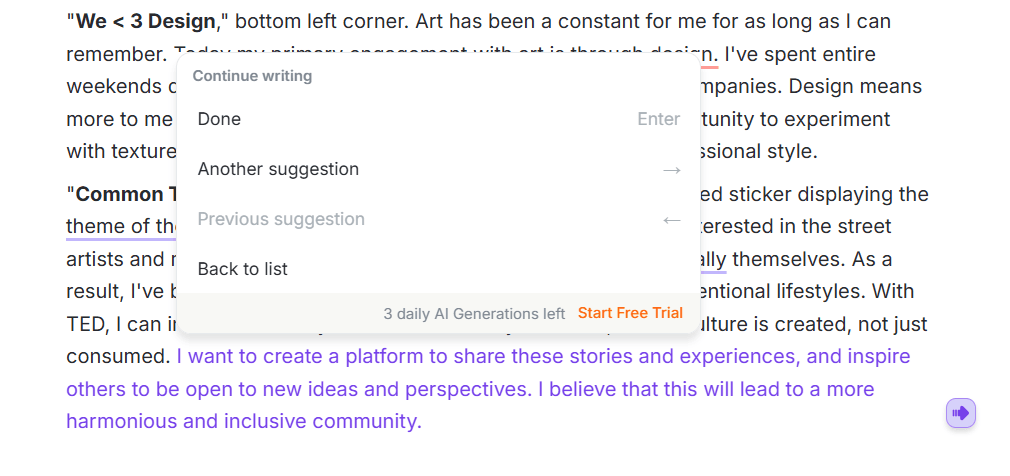The width and height of the screenshot is (1010, 476).
Task: Click the '3 daily AI Generations left' notice
Action: [x=474, y=313]
